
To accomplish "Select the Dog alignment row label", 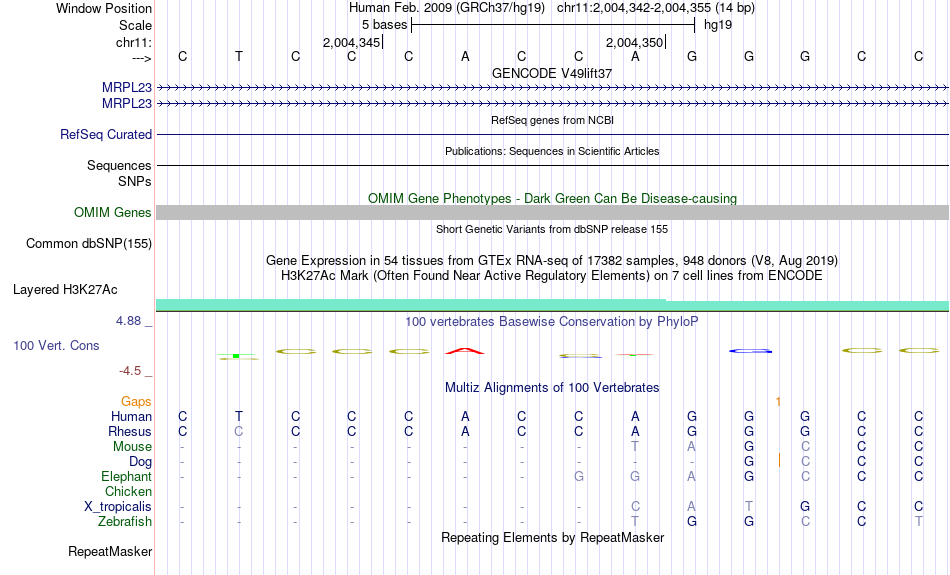I will [x=140, y=462].
